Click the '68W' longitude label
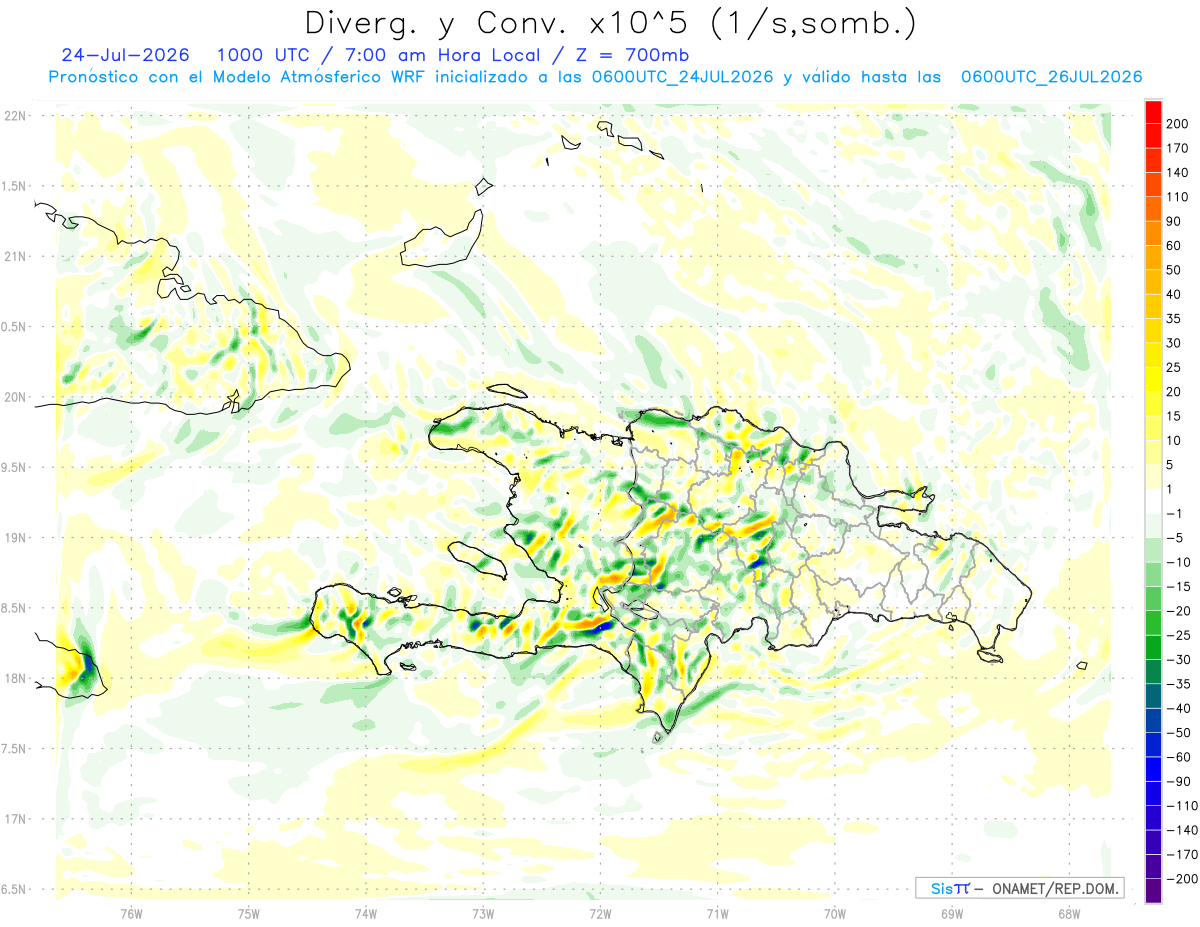The image size is (1200, 927). [1068, 915]
